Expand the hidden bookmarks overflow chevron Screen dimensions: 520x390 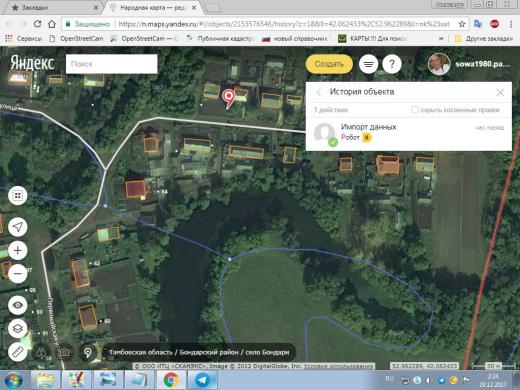pyautogui.click(x=441, y=39)
